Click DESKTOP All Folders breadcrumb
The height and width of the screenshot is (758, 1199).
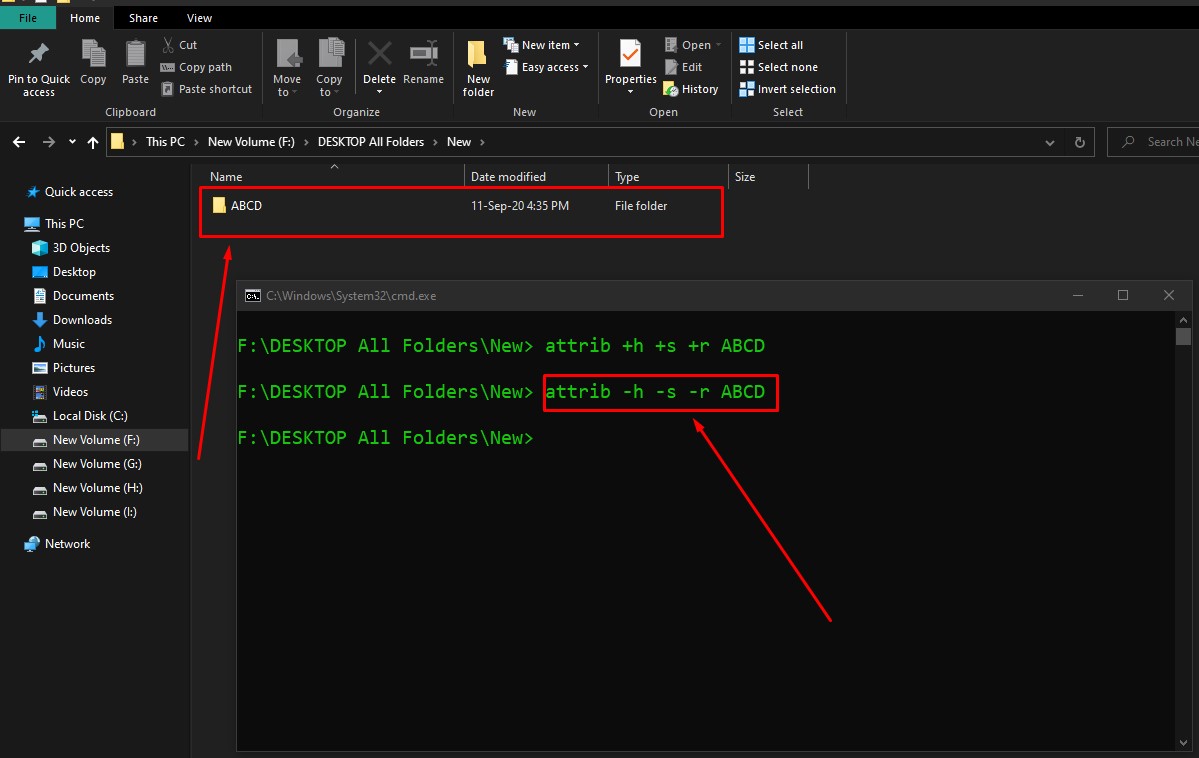[371, 142]
